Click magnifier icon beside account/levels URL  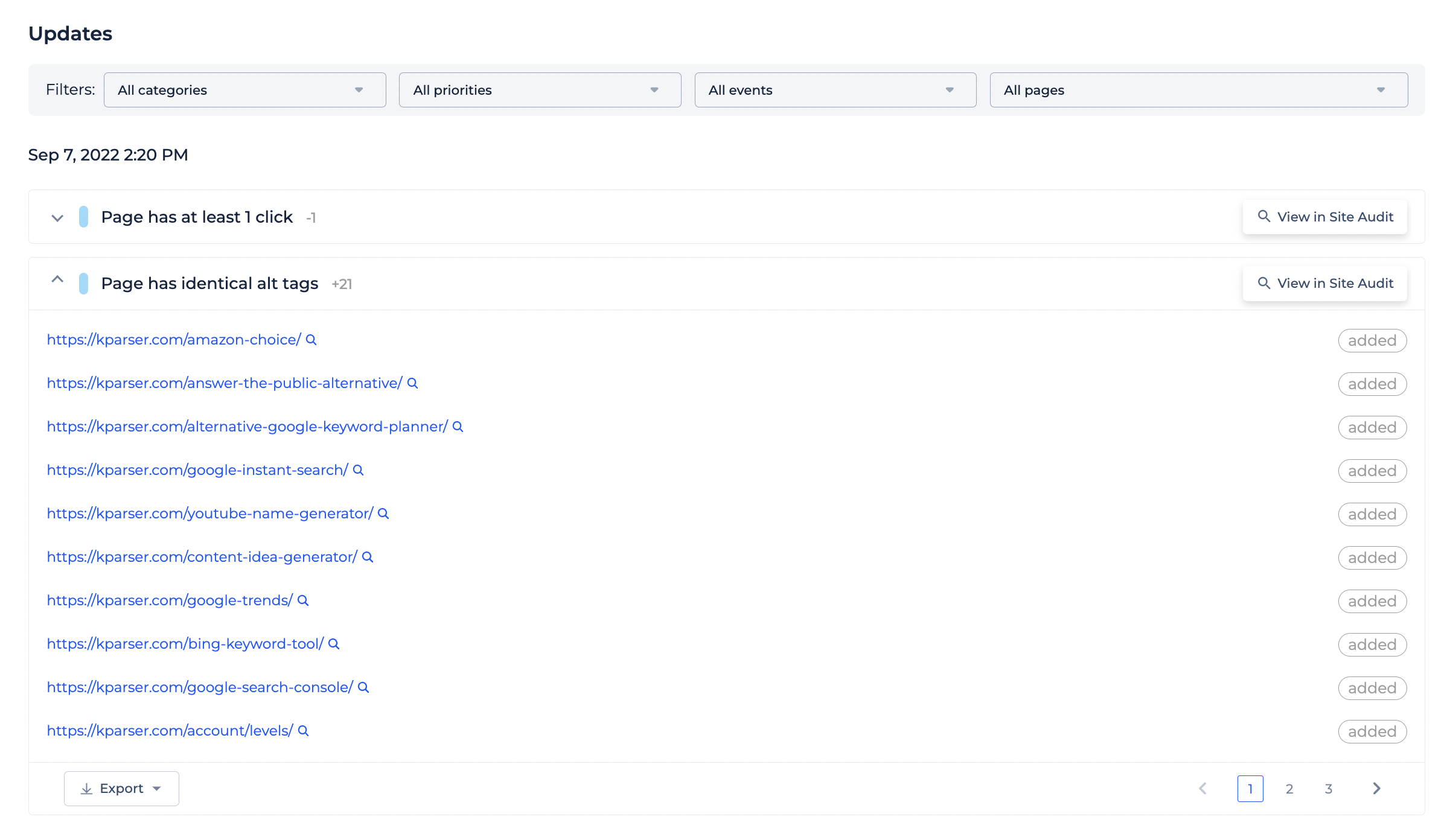click(304, 731)
